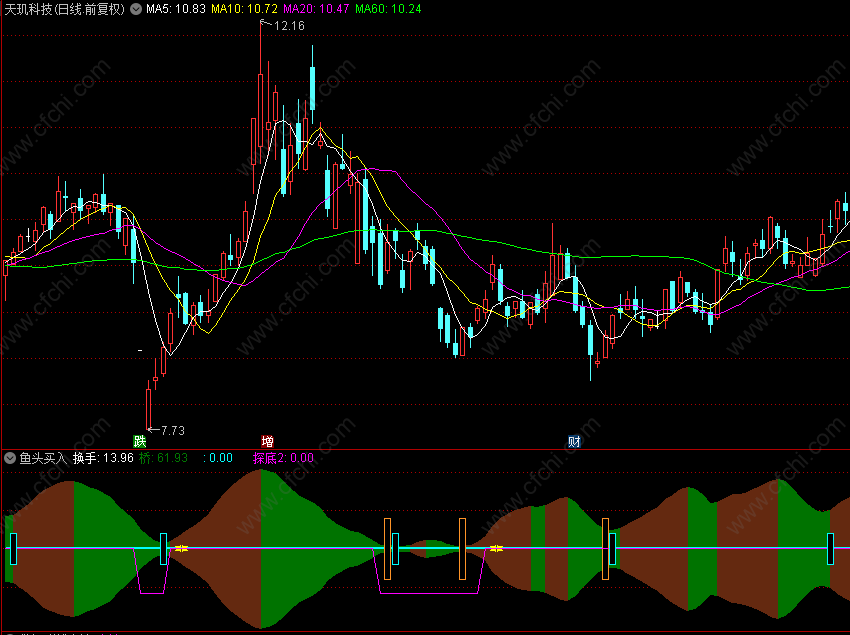850x635 pixels.
Task: Click the magenta MA20: 10.47 label
Action: [316, 9]
